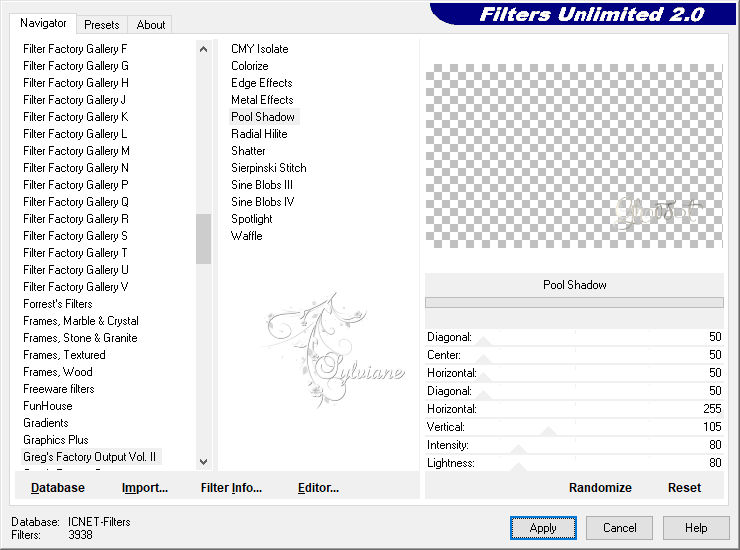The width and height of the screenshot is (740, 550).
Task: Pick the Sine Blobs IV filter
Action: 262,202
